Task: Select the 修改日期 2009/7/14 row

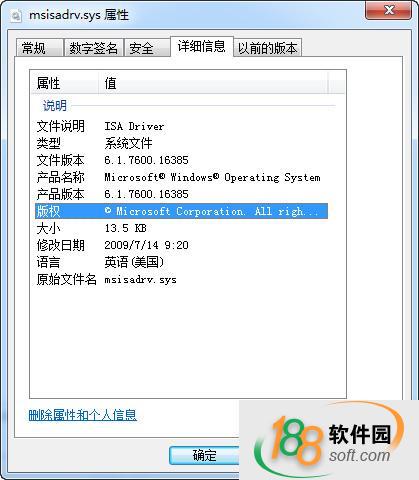Action: pos(181,245)
